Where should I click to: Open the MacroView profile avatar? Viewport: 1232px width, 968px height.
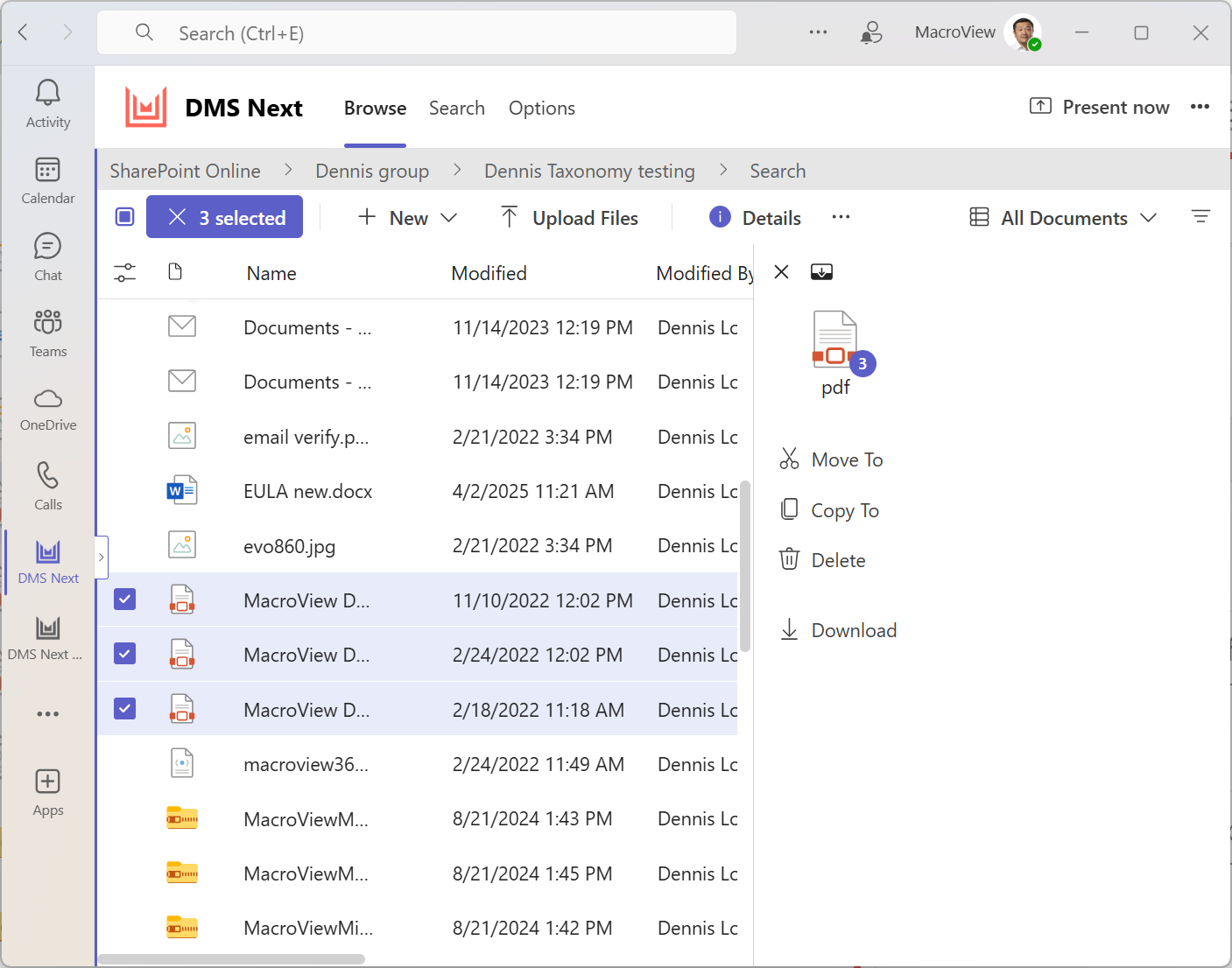1023,32
